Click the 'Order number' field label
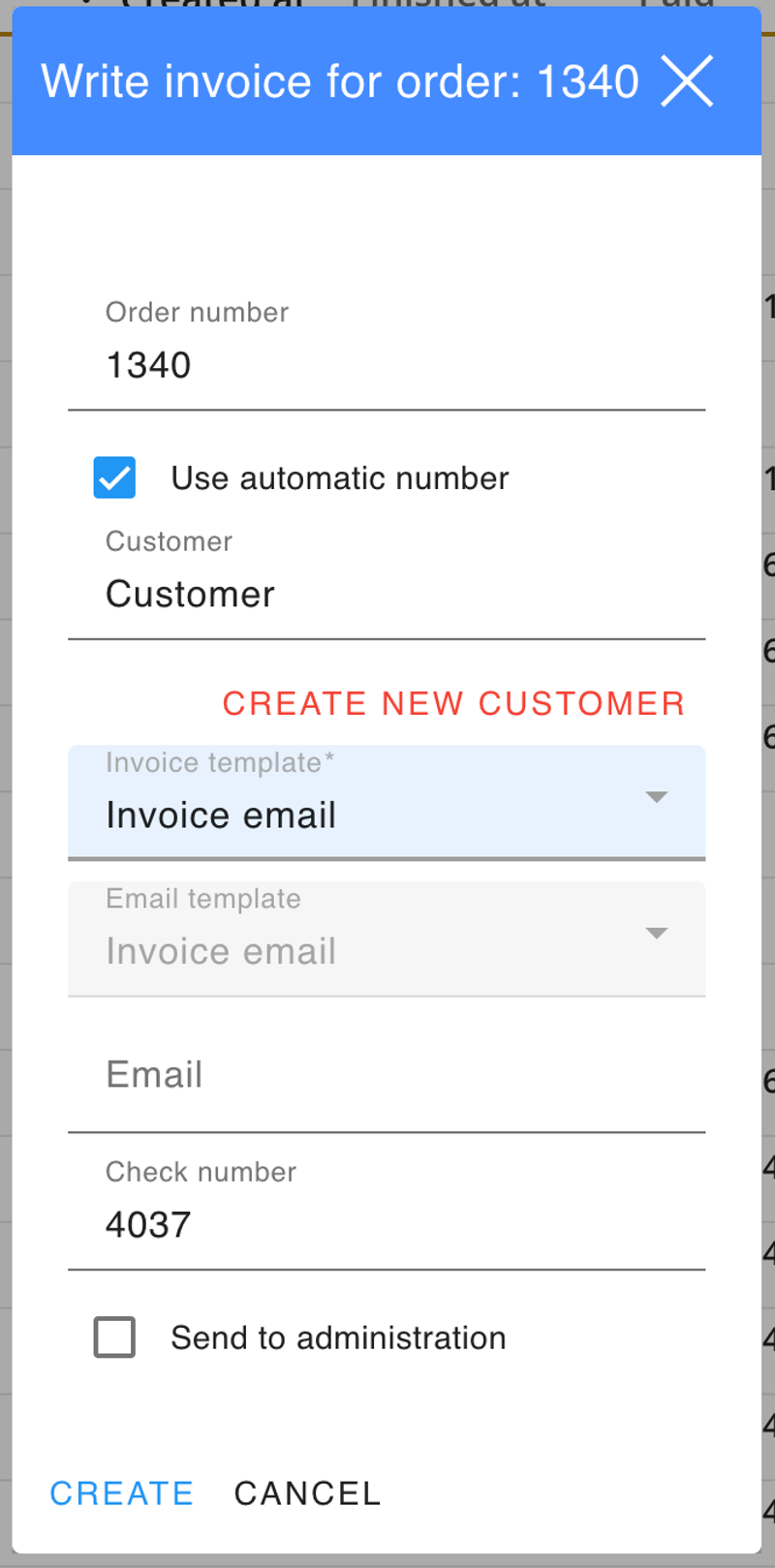The image size is (775, 1568). click(x=197, y=312)
